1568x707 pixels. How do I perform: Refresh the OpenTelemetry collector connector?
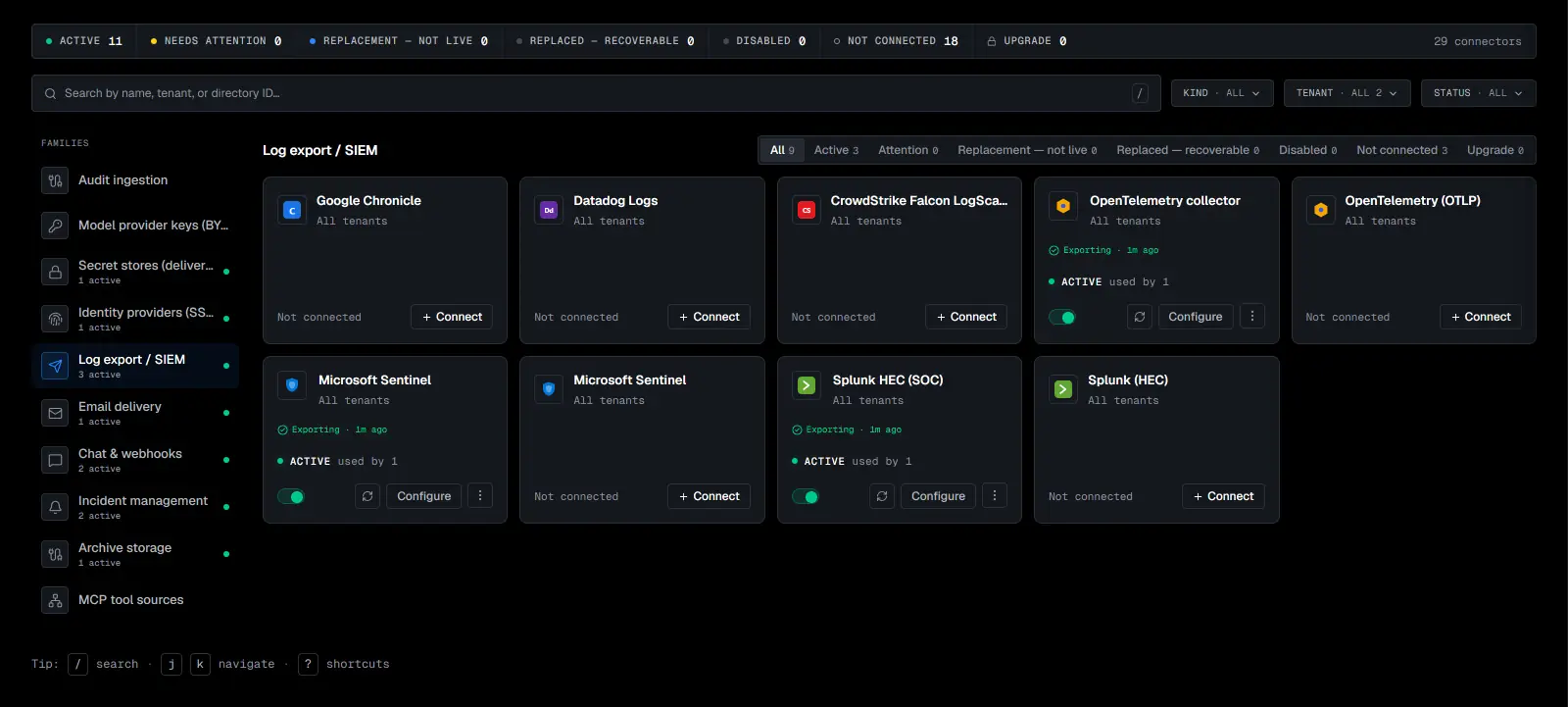click(x=1140, y=317)
